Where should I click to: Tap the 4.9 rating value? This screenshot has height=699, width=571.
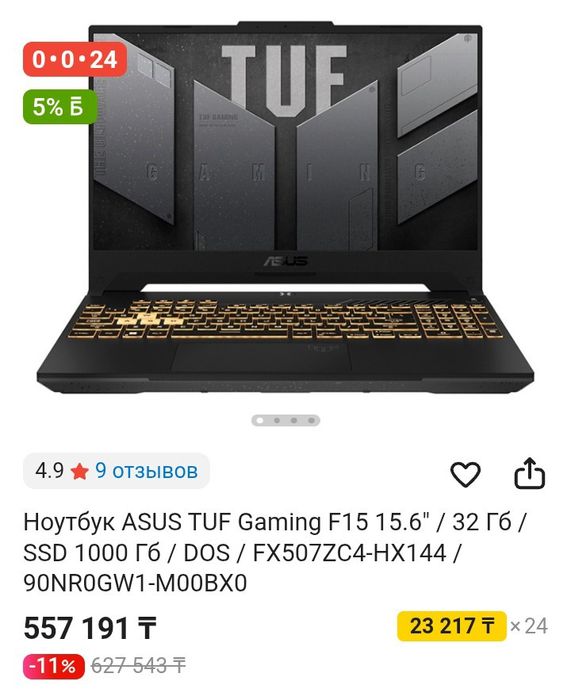(x=49, y=471)
